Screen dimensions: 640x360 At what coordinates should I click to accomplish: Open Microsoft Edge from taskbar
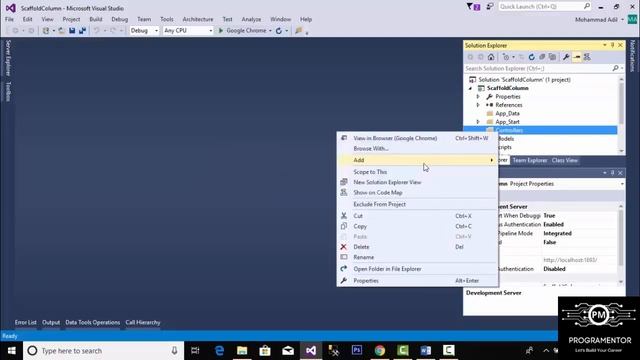click(219, 351)
